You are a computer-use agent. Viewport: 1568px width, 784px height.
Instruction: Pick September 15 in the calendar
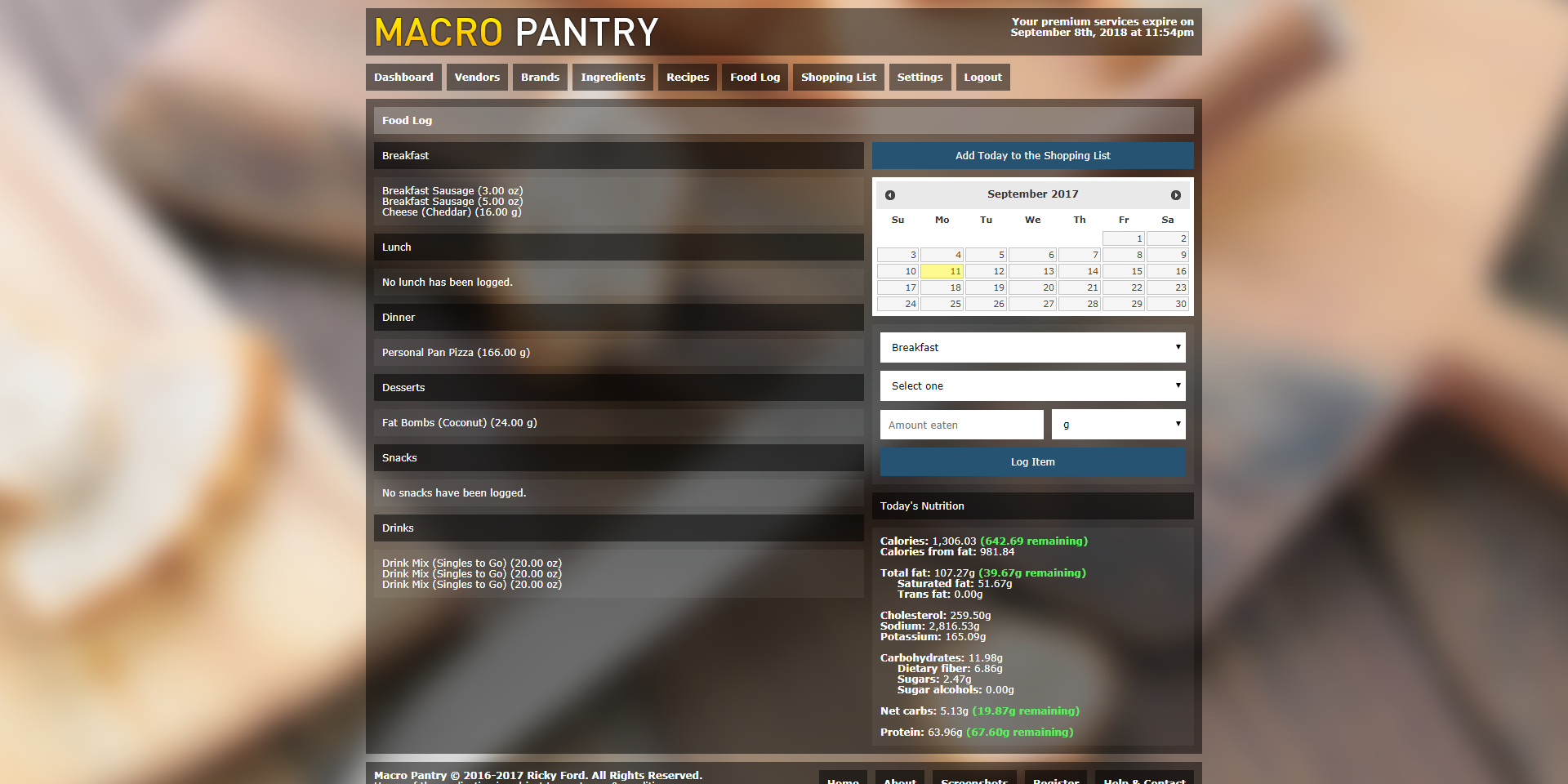pos(1124,271)
